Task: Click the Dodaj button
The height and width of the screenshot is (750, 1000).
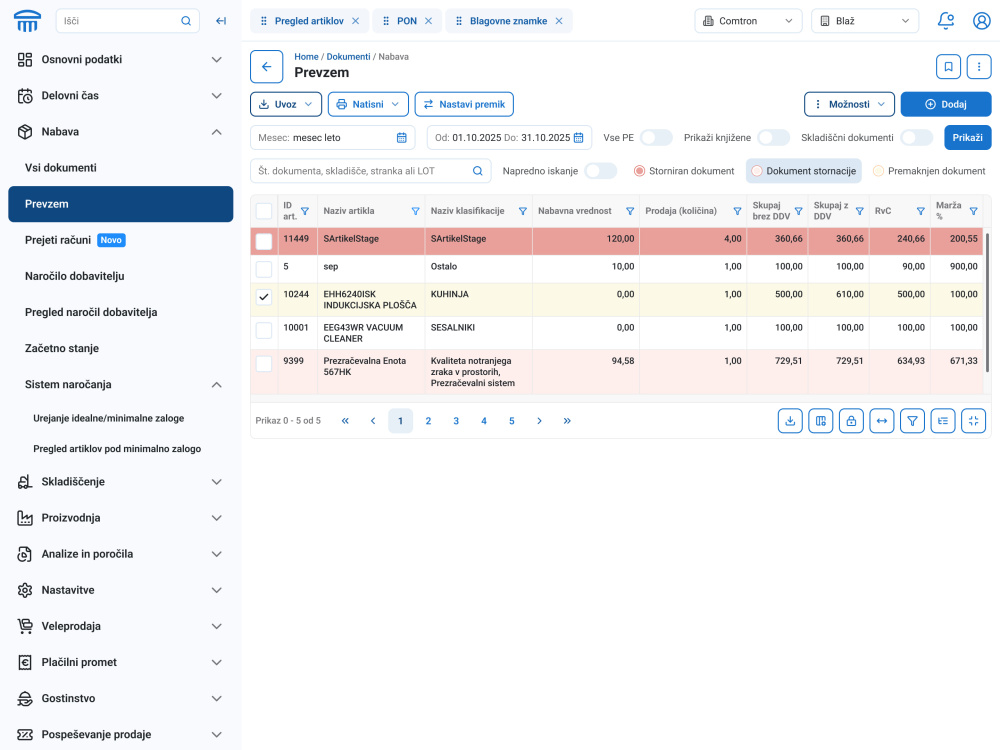Action: point(946,105)
